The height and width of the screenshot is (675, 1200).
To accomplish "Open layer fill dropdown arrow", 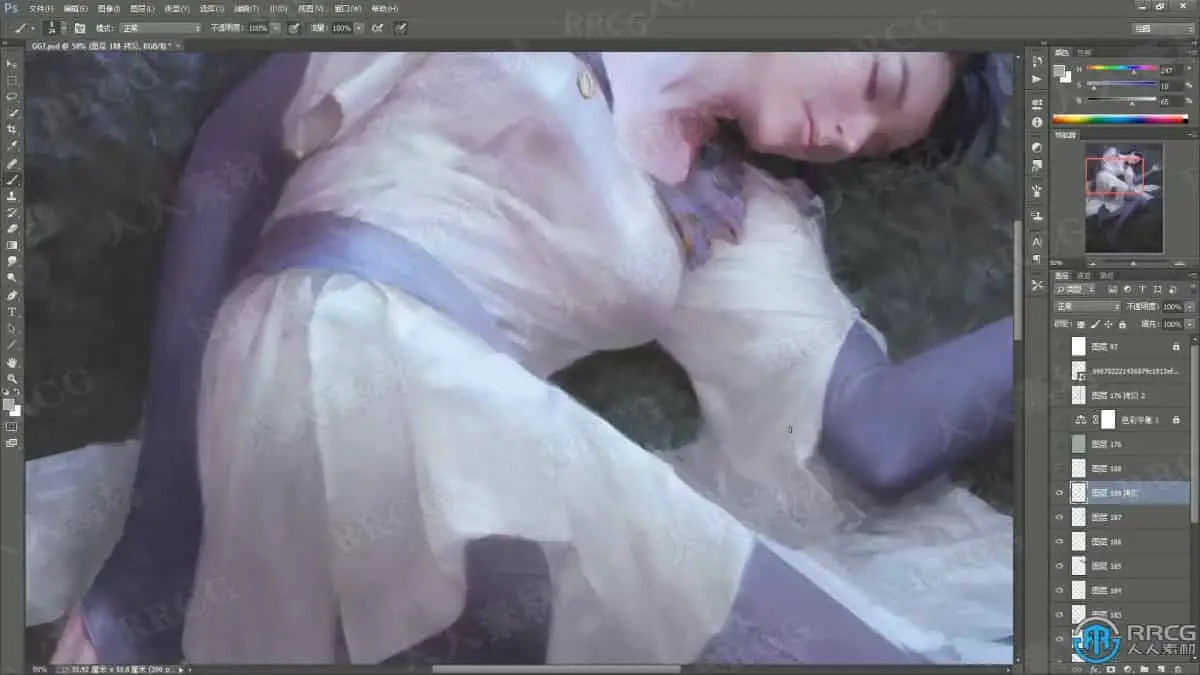I will pos(1189,324).
